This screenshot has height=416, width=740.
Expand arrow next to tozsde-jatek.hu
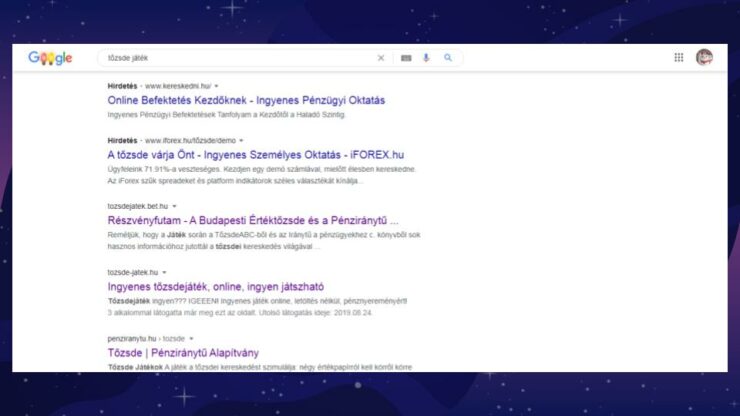[x=164, y=272]
